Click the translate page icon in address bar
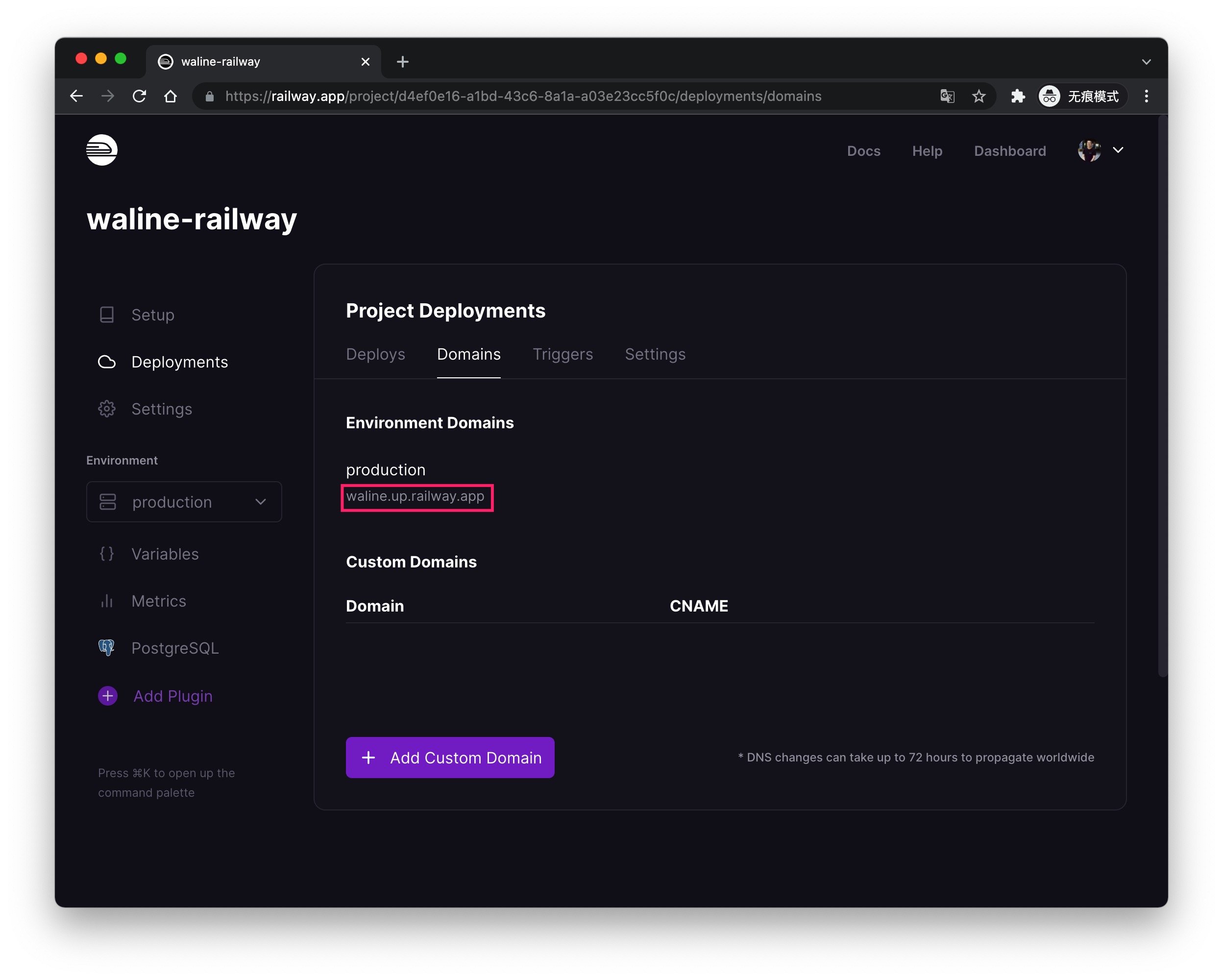This screenshot has width=1223, height=980. tap(947, 97)
